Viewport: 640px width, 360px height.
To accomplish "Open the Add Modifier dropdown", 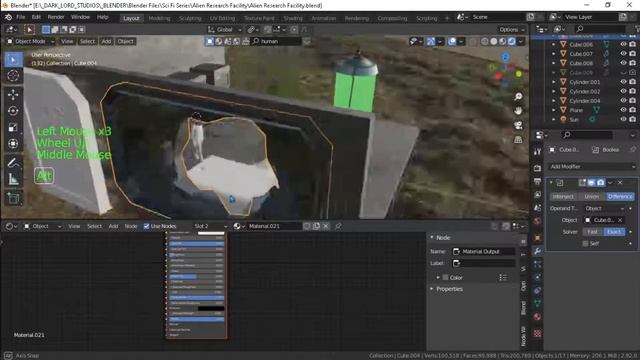I will tap(592, 167).
